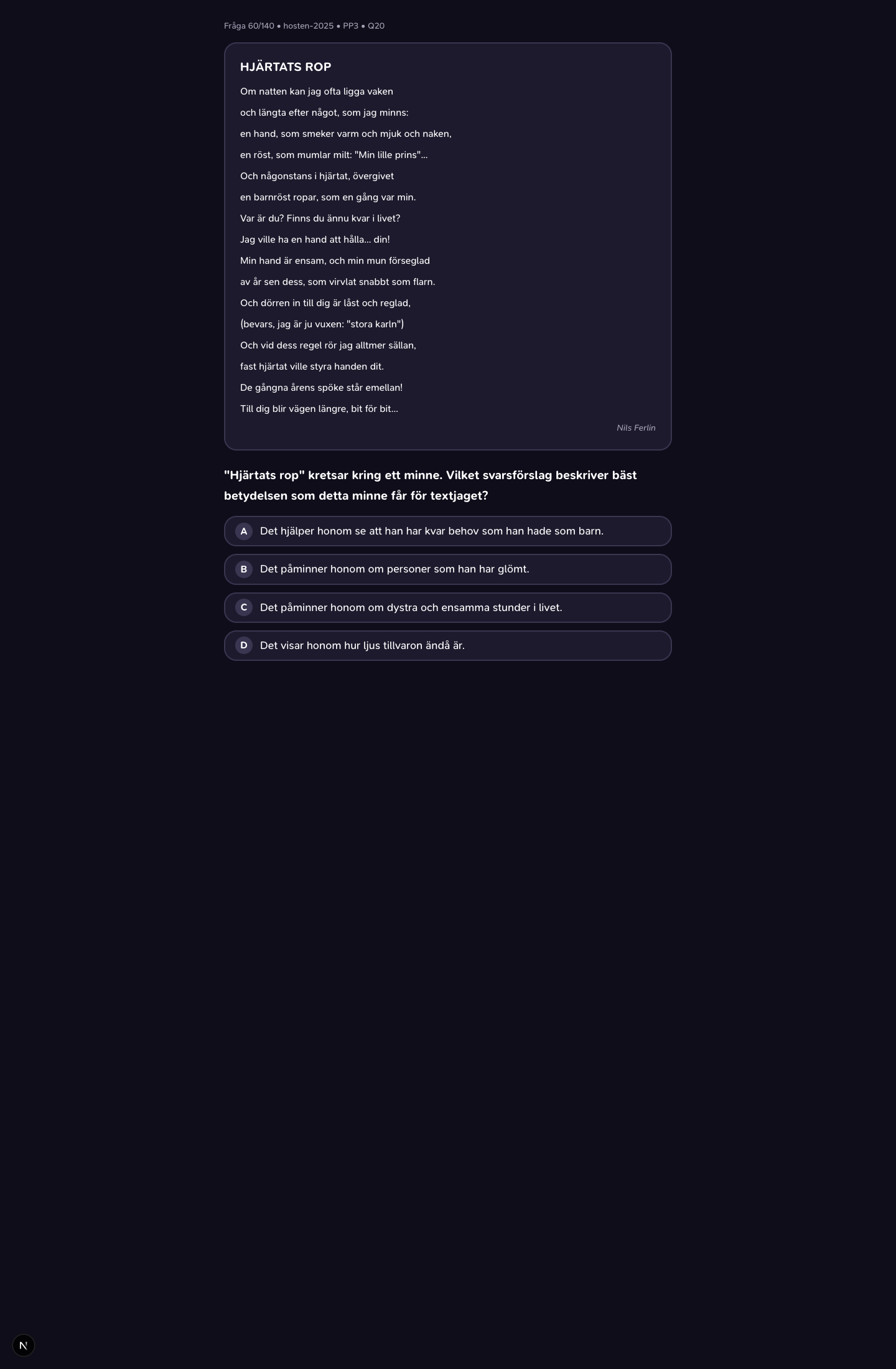896x1369 pixels.
Task: Click the circular D letter badge
Action: 244,645
